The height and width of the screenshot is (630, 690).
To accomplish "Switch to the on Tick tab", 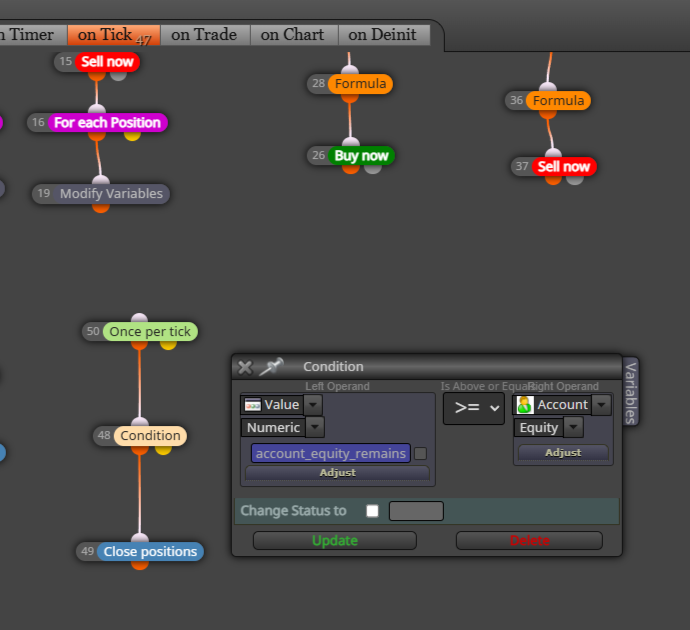I will coord(114,35).
